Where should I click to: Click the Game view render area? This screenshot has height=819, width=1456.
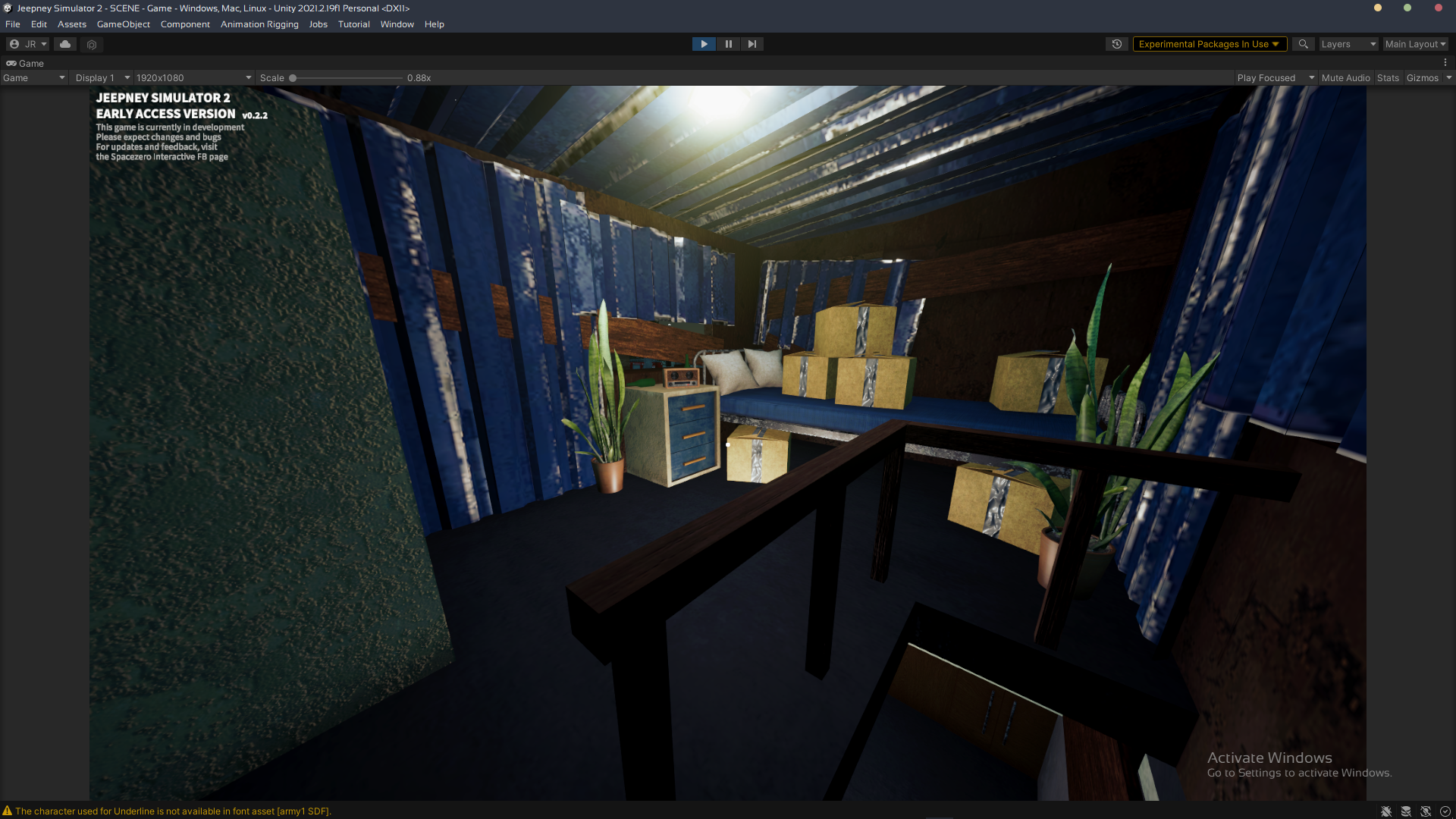tap(728, 443)
